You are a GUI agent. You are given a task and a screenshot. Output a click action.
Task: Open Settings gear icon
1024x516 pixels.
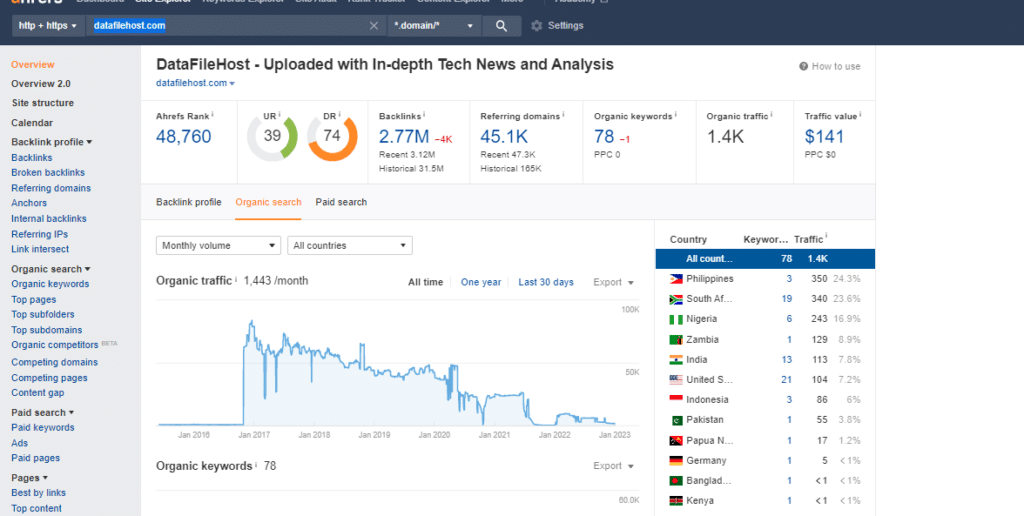(x=537, y=26)
